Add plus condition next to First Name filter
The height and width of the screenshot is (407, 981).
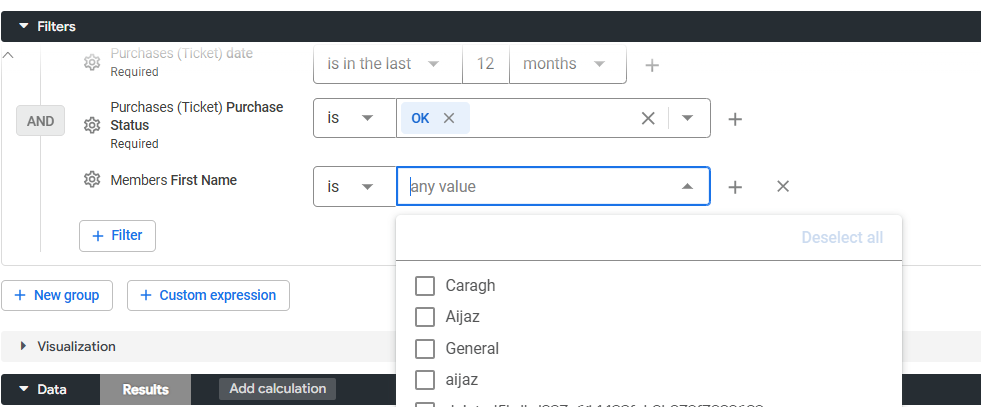(735, 186)
